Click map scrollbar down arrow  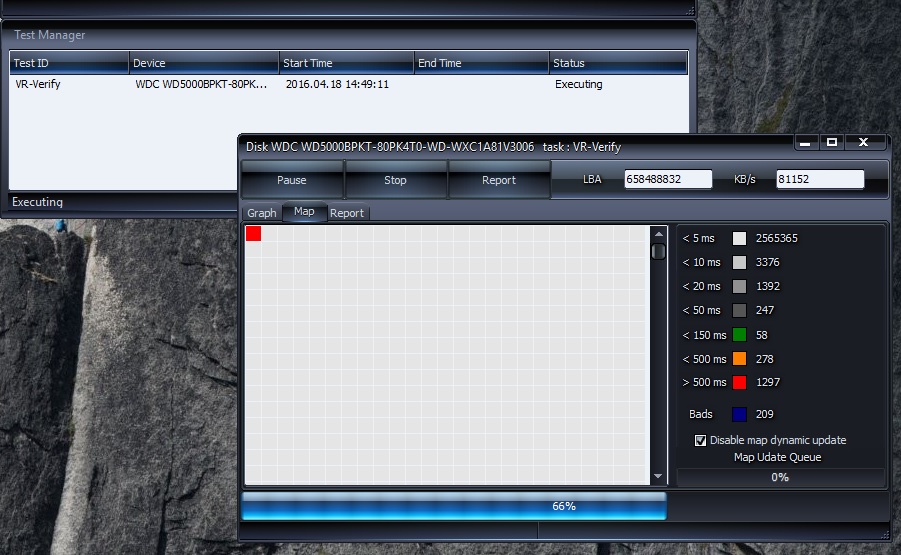[659, 476]
